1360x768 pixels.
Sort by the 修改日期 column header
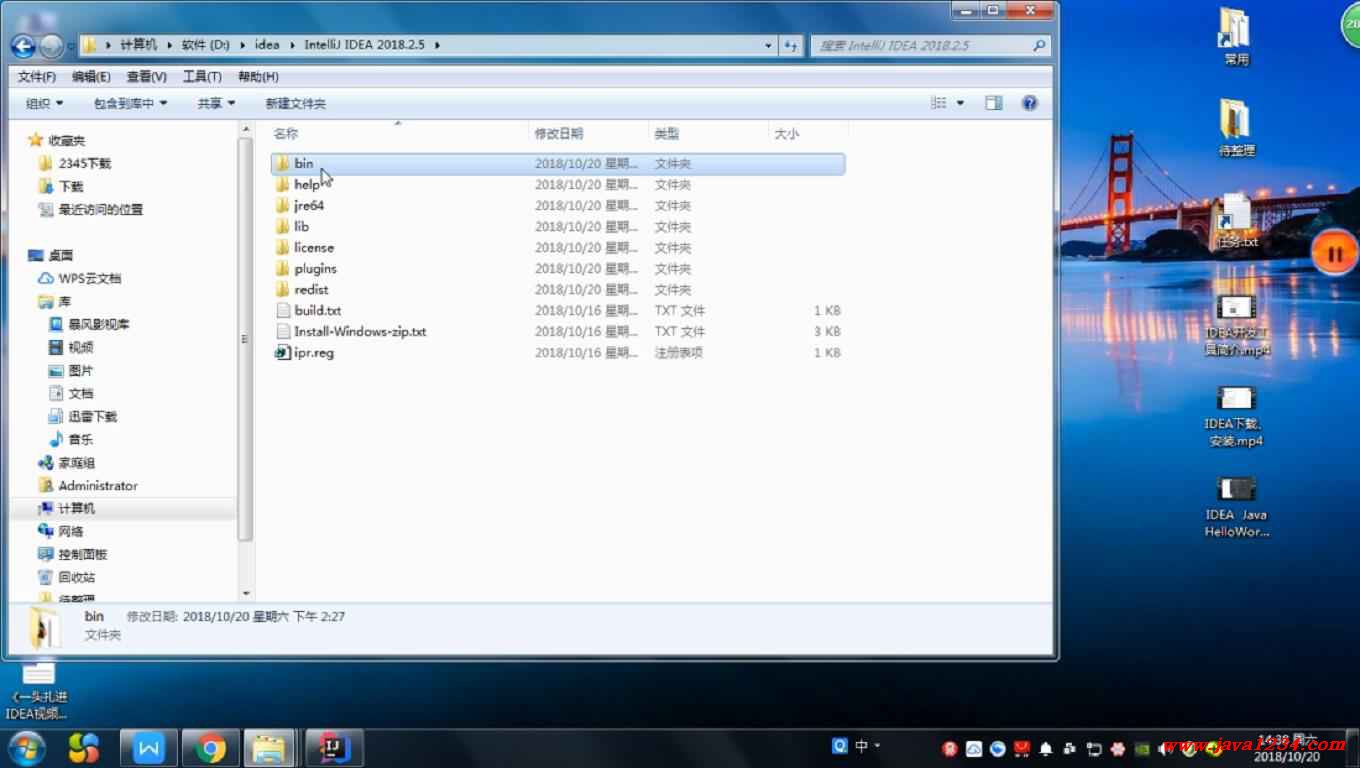click(588, 133)
